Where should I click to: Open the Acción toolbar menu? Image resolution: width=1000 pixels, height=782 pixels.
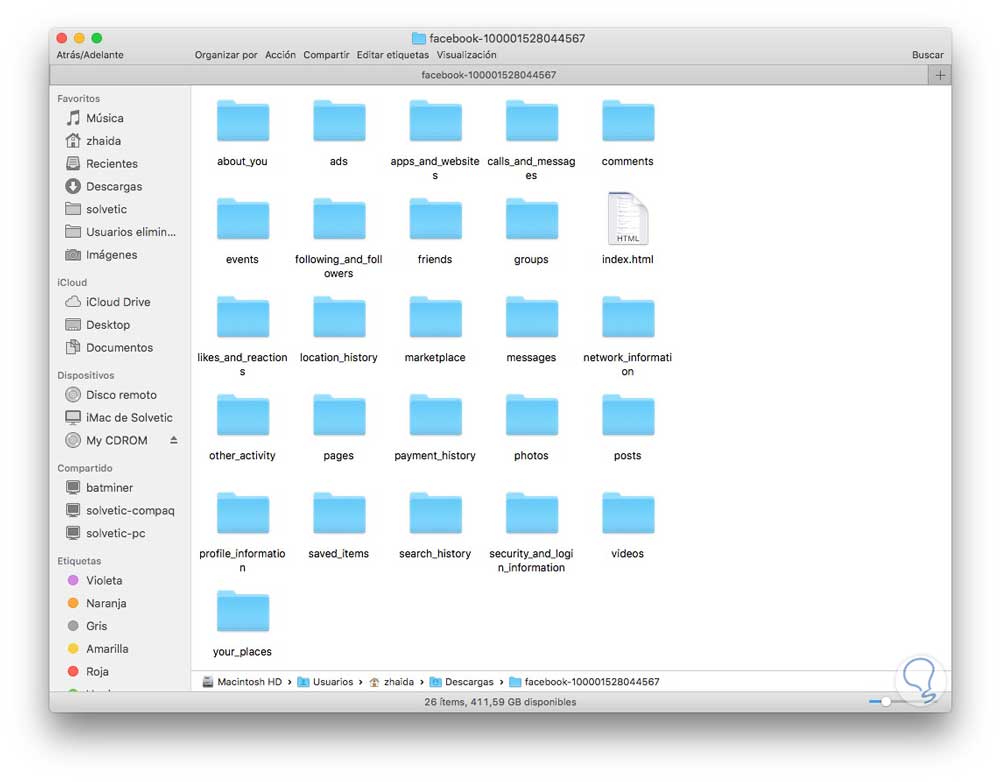[281, 55]
